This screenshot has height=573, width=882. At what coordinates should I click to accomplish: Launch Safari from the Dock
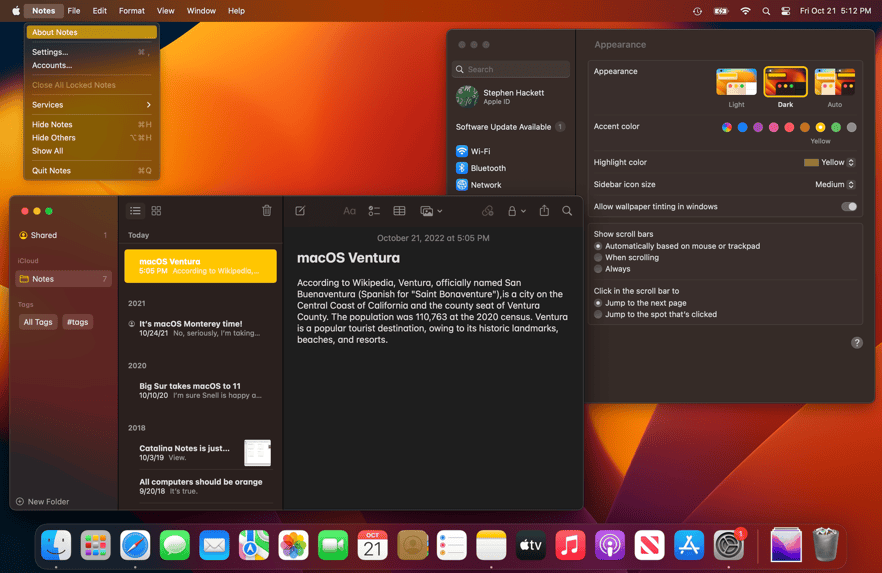pyautogui.click(x=135, y=545)
